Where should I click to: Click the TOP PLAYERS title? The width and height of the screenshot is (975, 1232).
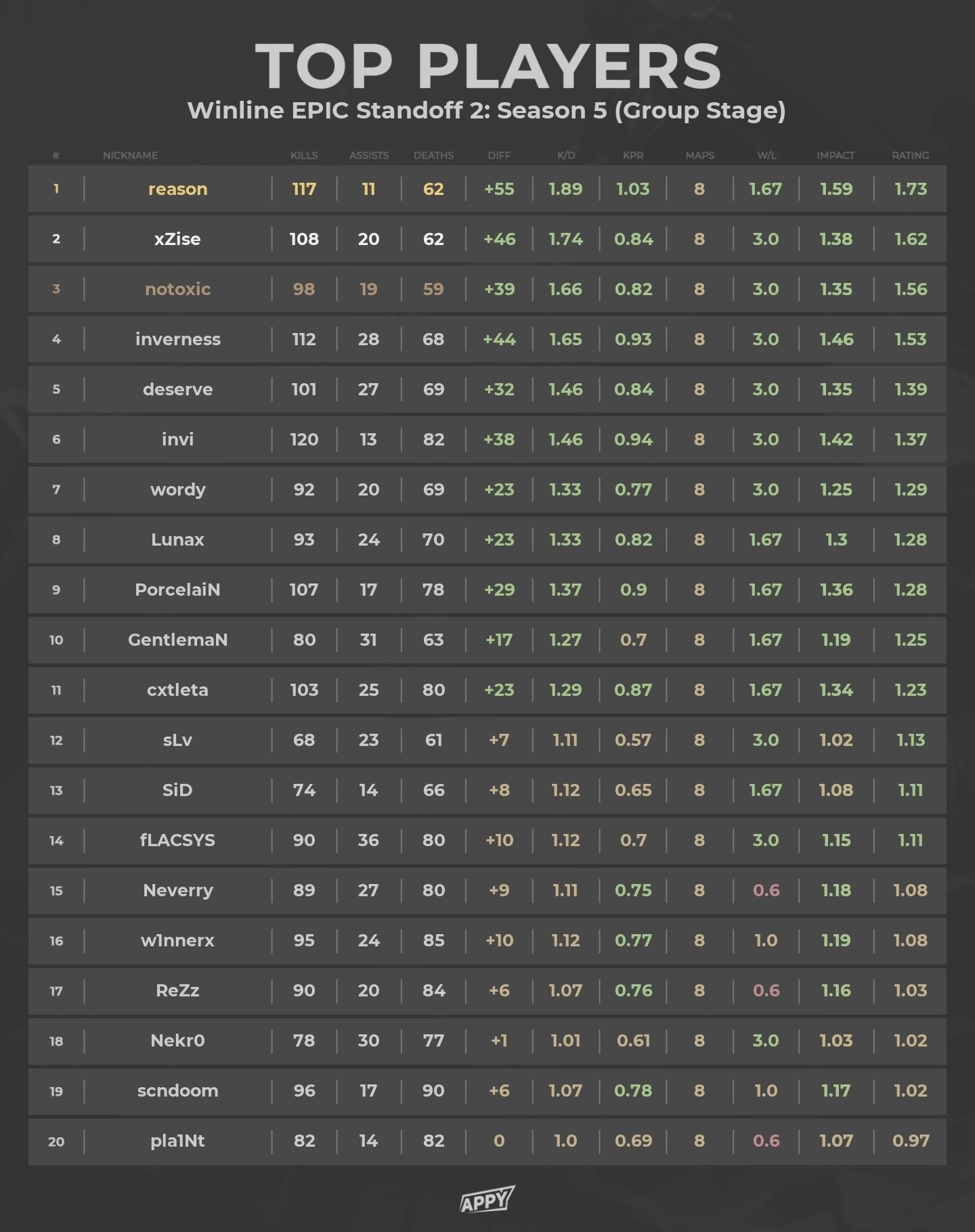pyautogui.click(x=487, y=66)
